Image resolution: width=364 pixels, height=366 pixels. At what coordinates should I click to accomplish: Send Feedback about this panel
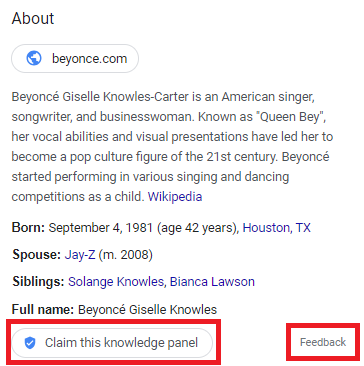[x=323, y=342]
